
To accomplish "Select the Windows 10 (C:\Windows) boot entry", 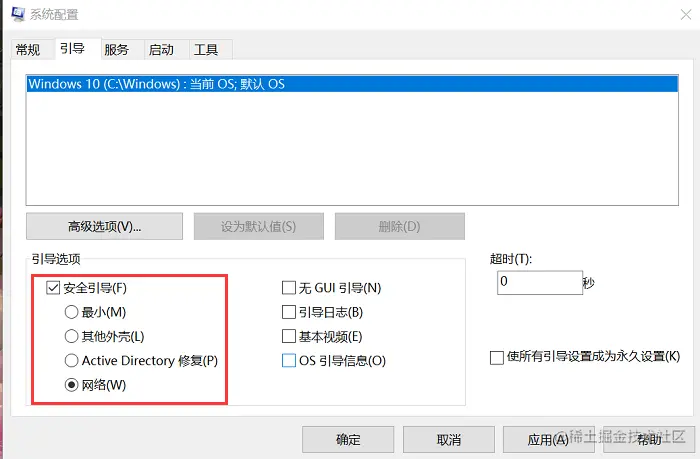I will tap(352, 84).
